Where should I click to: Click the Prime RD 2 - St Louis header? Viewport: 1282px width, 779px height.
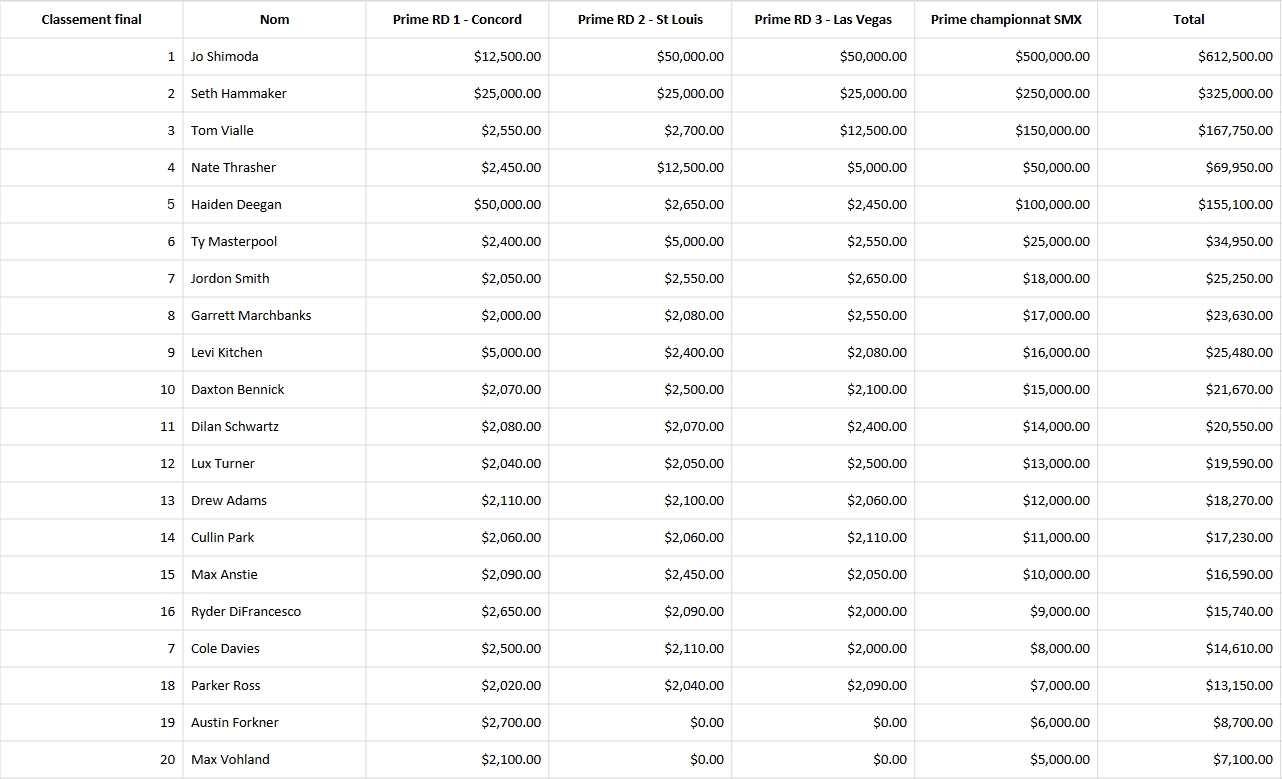[x=640, y=19]
